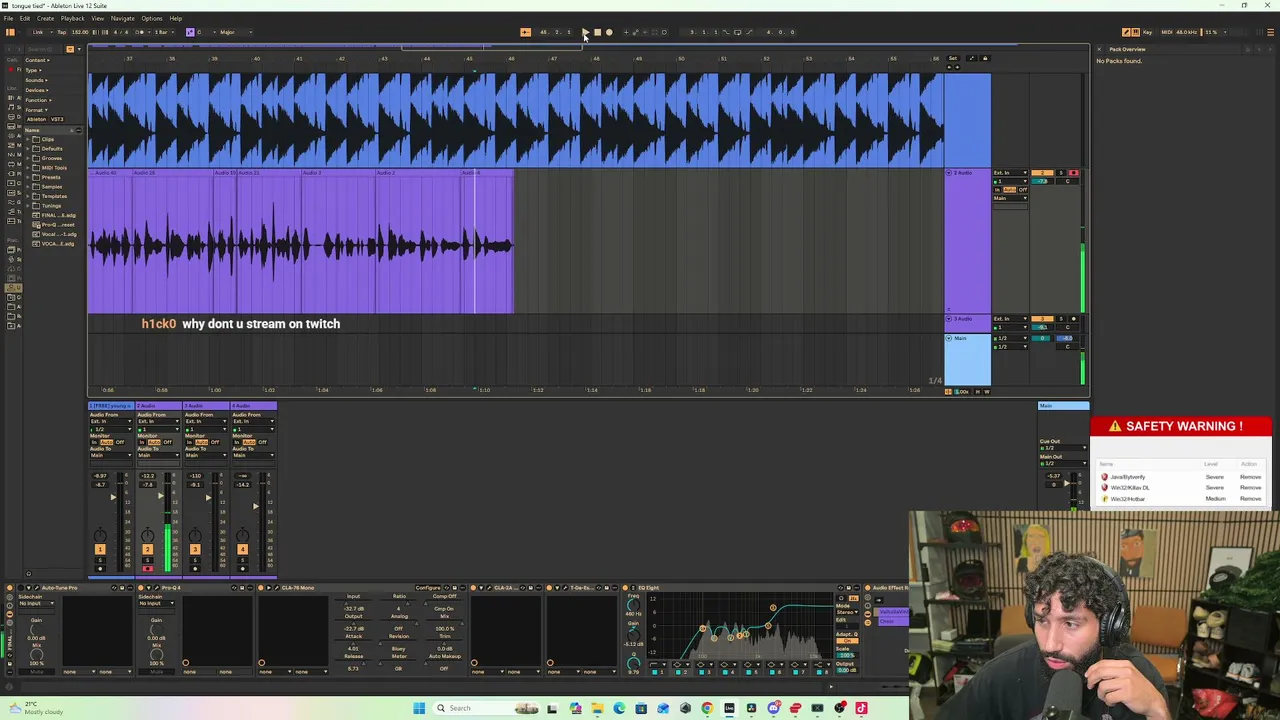Click bar 40 in the arrangement ruler

pos(256,59)
